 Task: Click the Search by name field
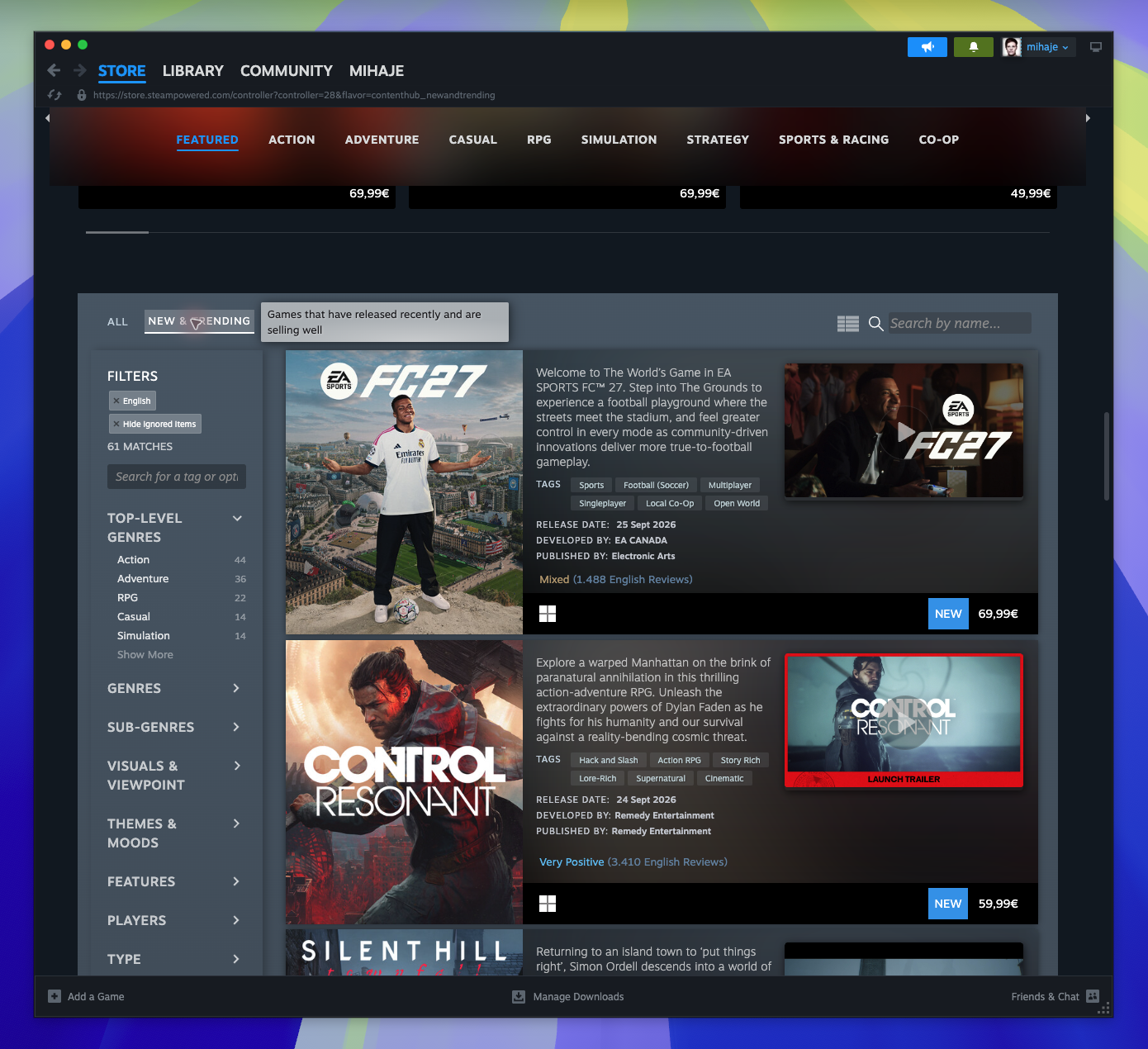959,324
